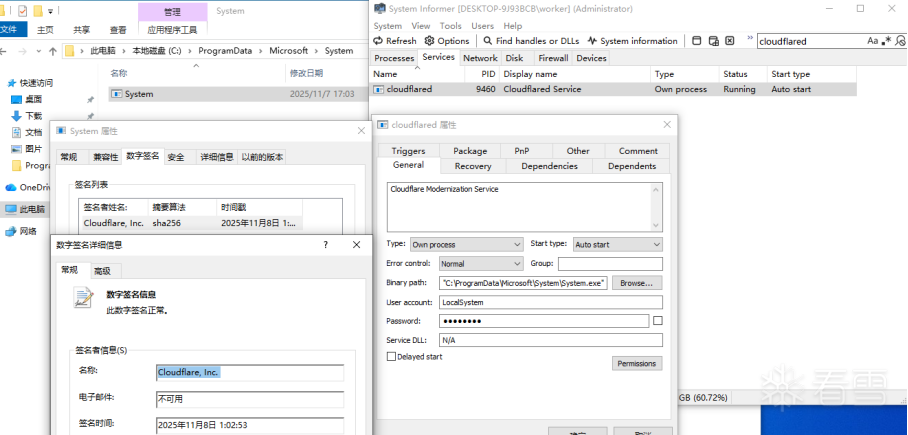Open the Users menu
The image size is (908, 435).
482,26
